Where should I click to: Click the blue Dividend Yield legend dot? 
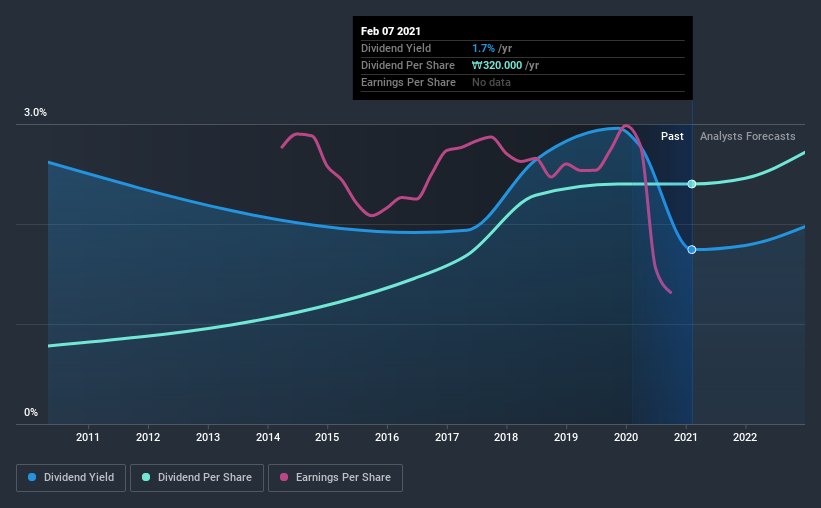click(x=32, y=477)
